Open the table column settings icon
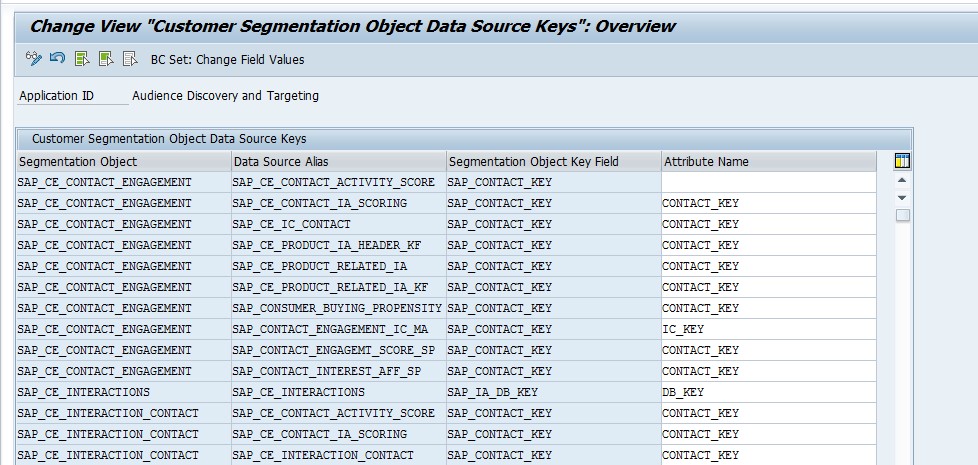978x465 pixels. coord(902,161)
